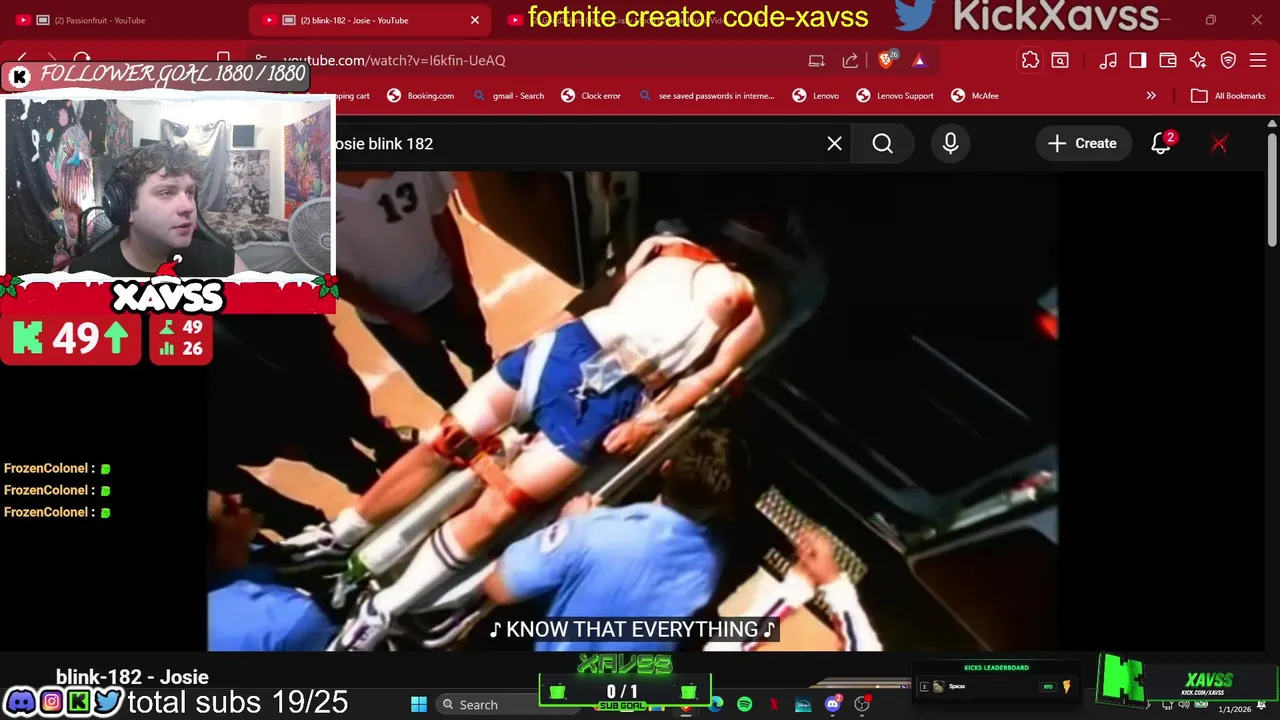Share this page via the share icon
1280x720 pixels.
pyautogui.click(x=850, y=60)
